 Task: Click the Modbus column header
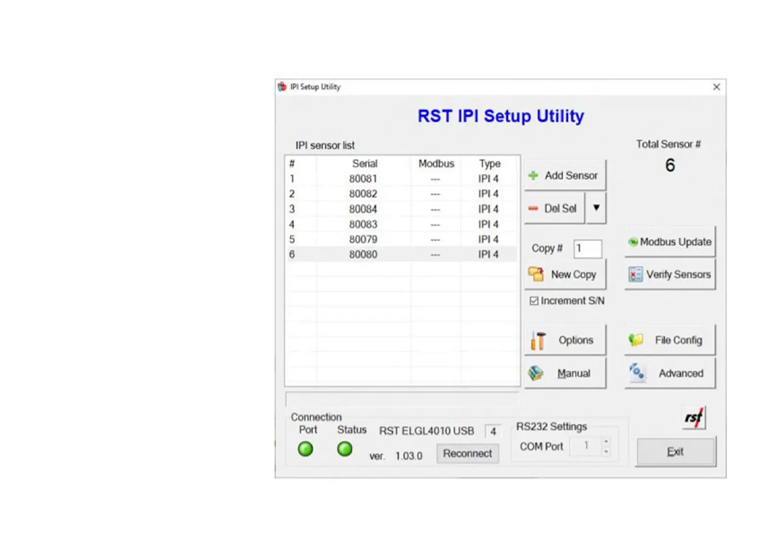click(436, 163)
